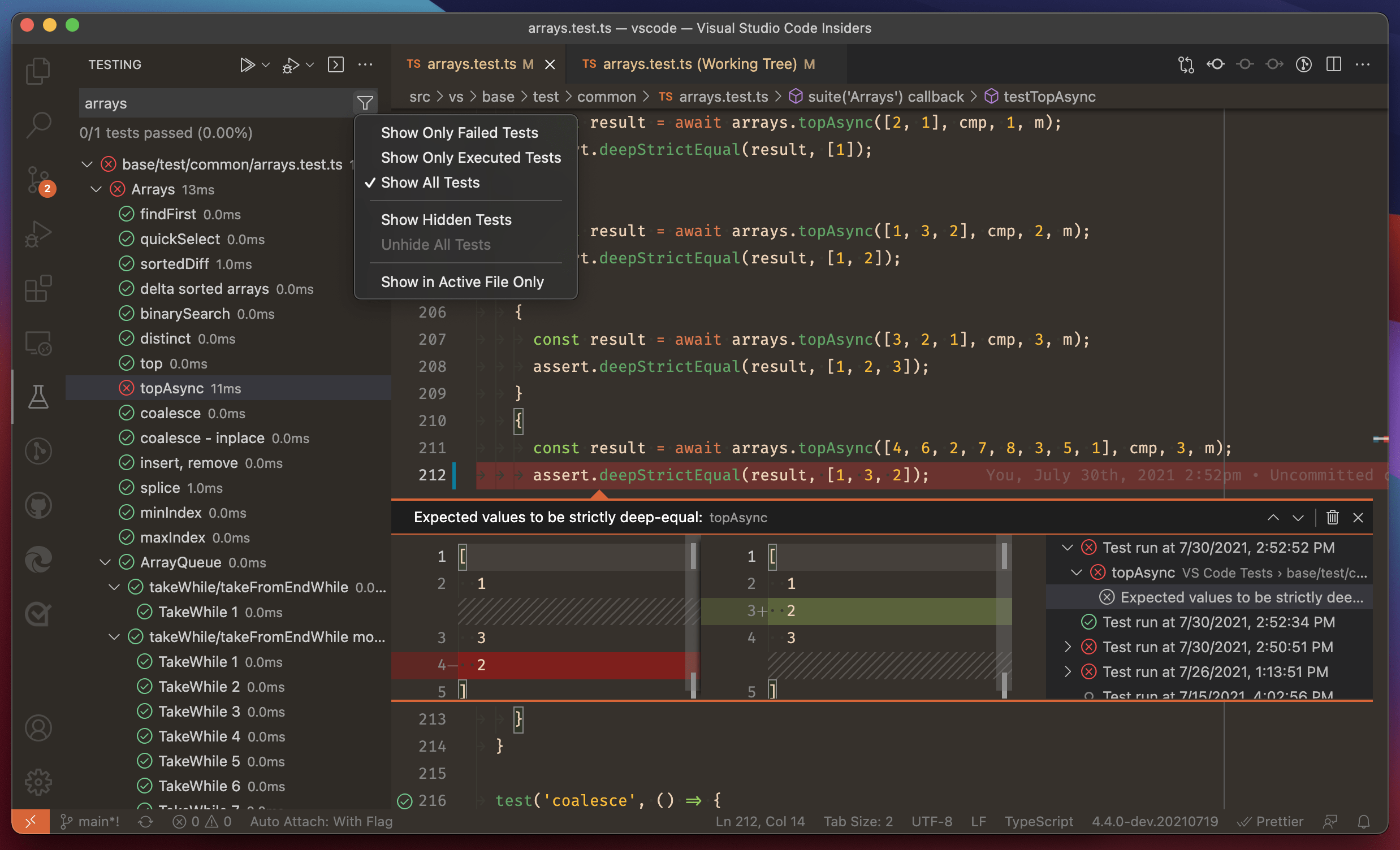Screen dimensions: 1400x850
Task: Open the GitHub sidebar panel
Action: pos(38,505)
